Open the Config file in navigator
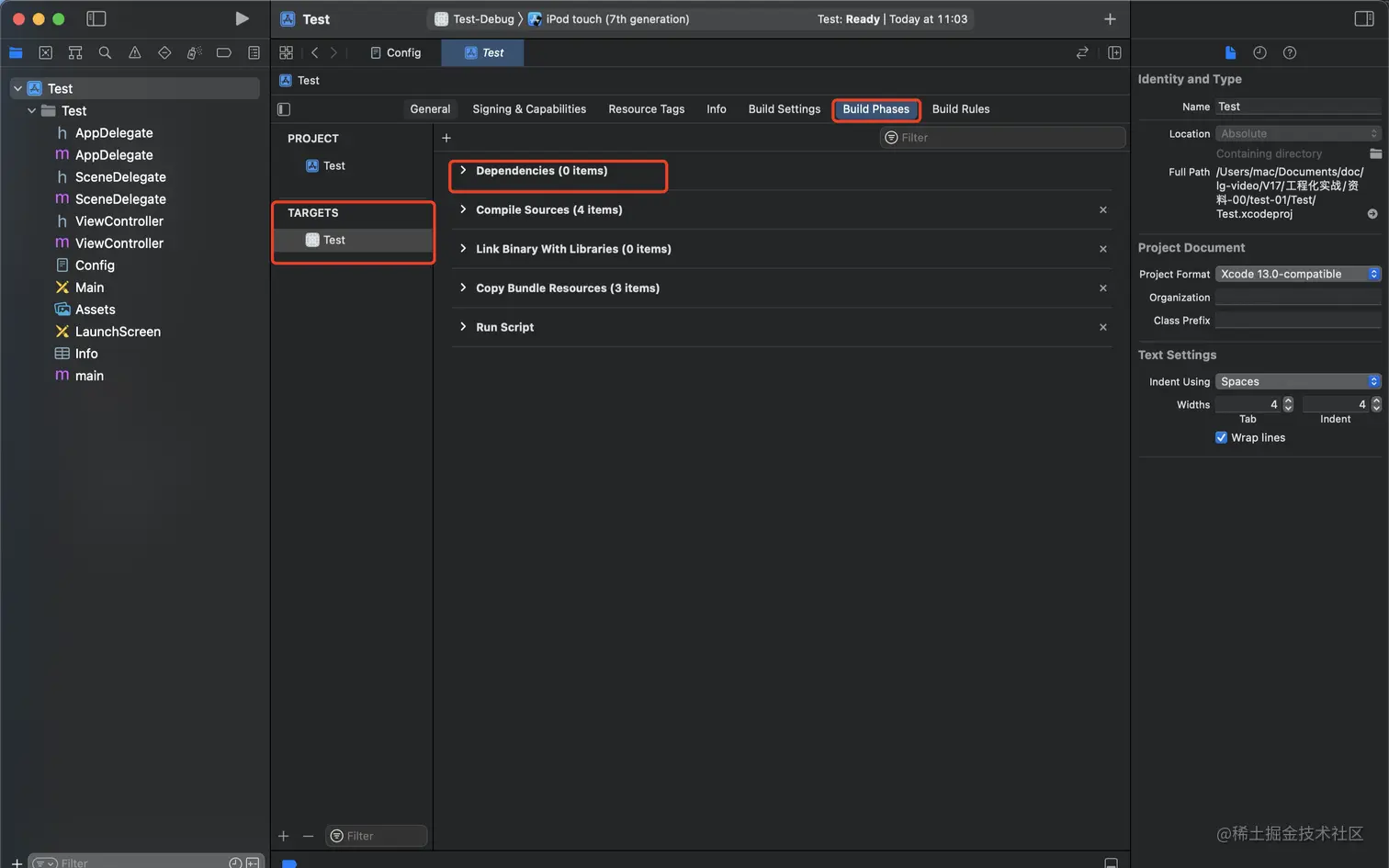 [85, 265]
